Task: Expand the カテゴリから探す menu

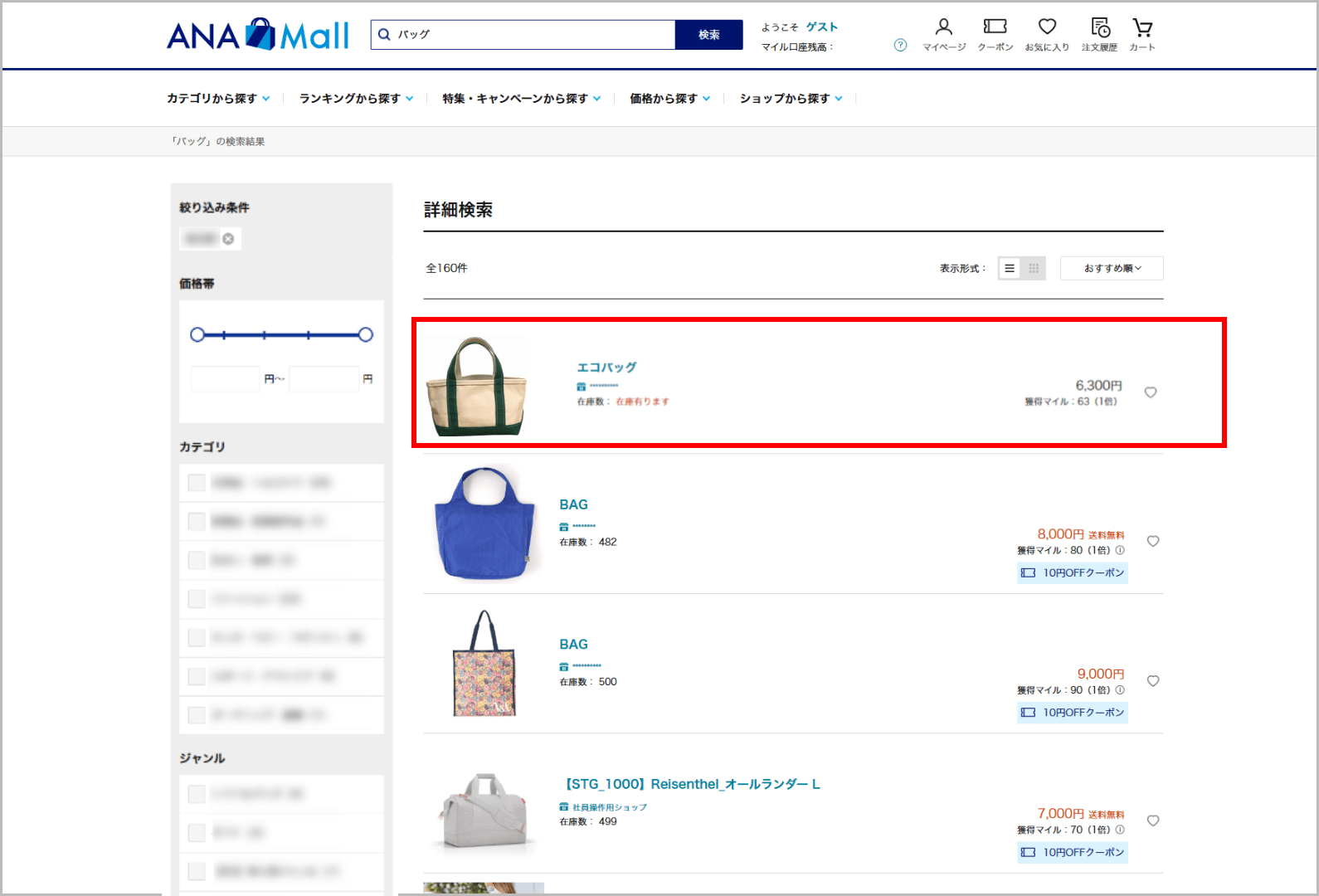Action: tap(218, 99)
